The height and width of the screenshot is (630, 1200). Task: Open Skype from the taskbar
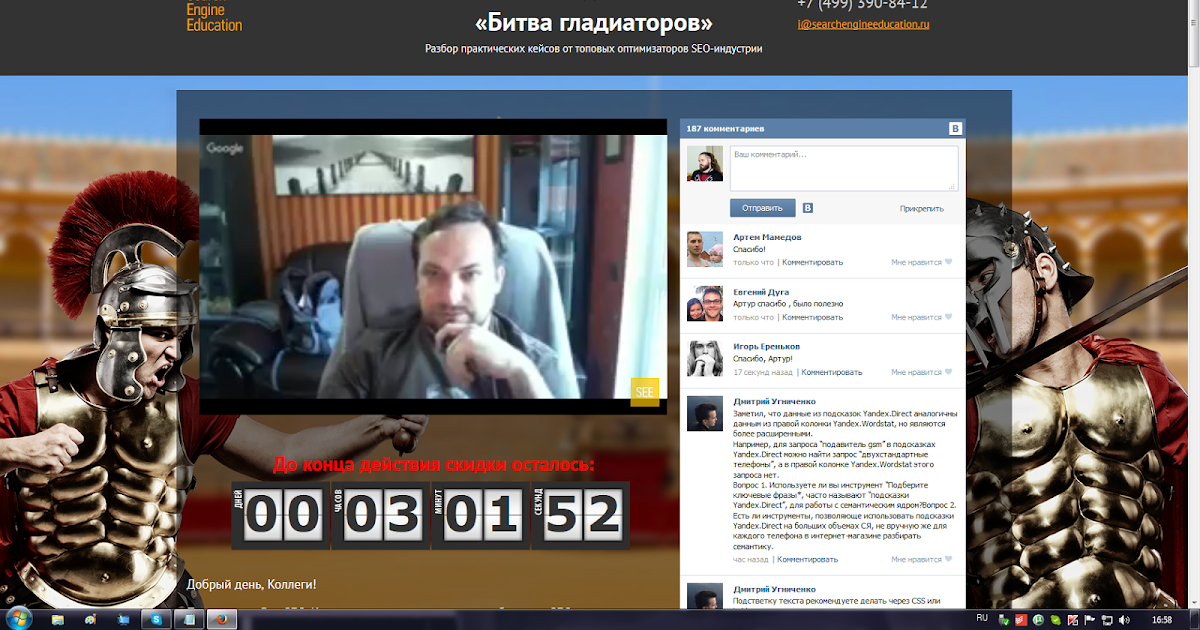point(156,620)
